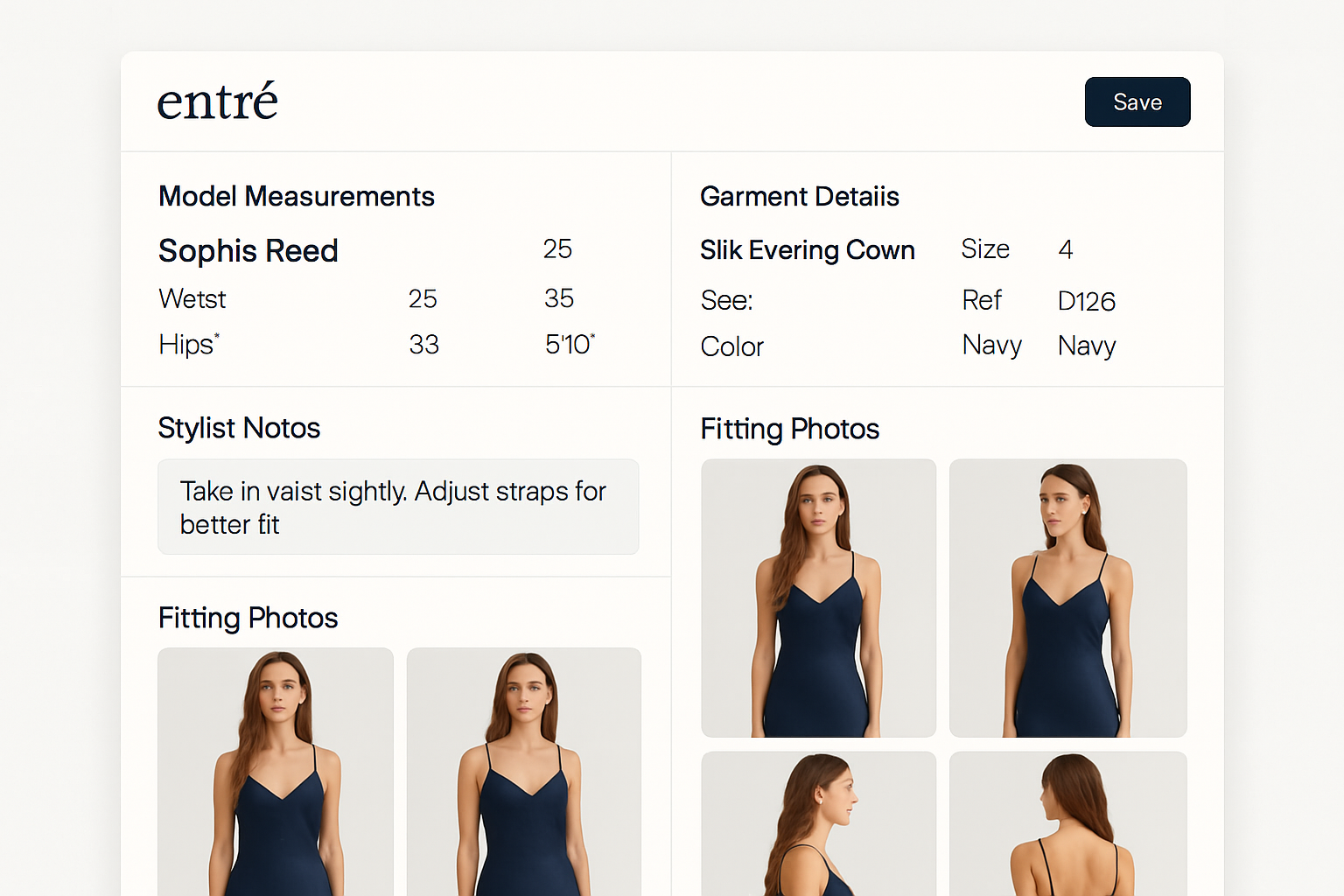The height and width of the screenshot is (896, 1344).
Task: Click the Model Measurements heading
Action: (x=296, y=197)
